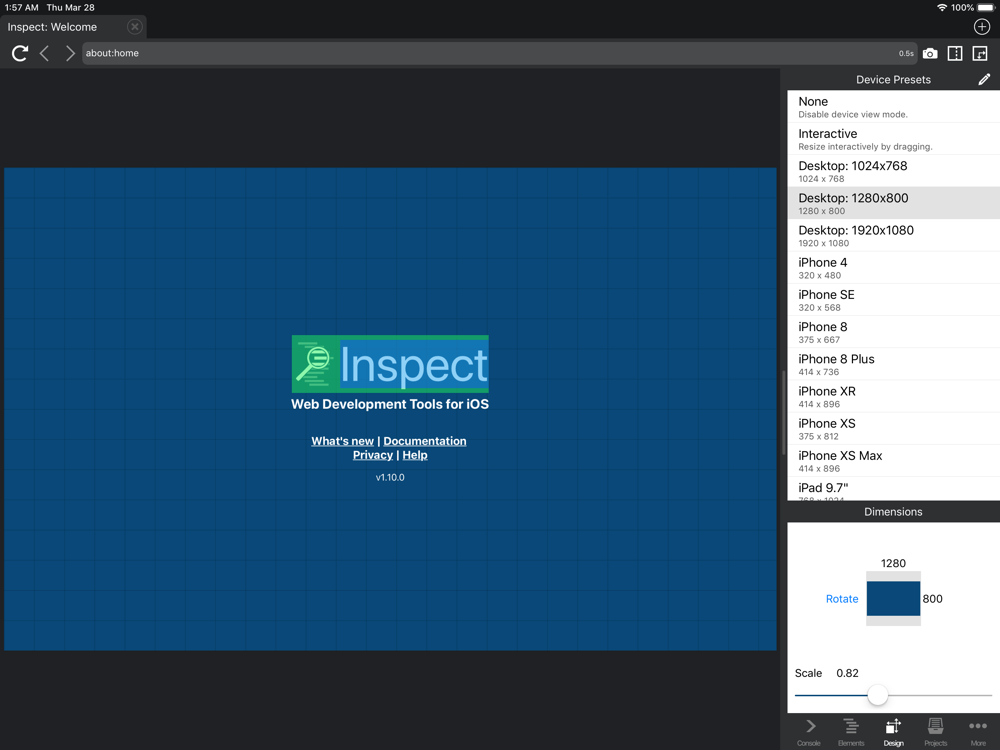Choose Desktop: 1280x800 preset
The height and width of the screenshot is (750, 1000).
[x=893, y=203]
